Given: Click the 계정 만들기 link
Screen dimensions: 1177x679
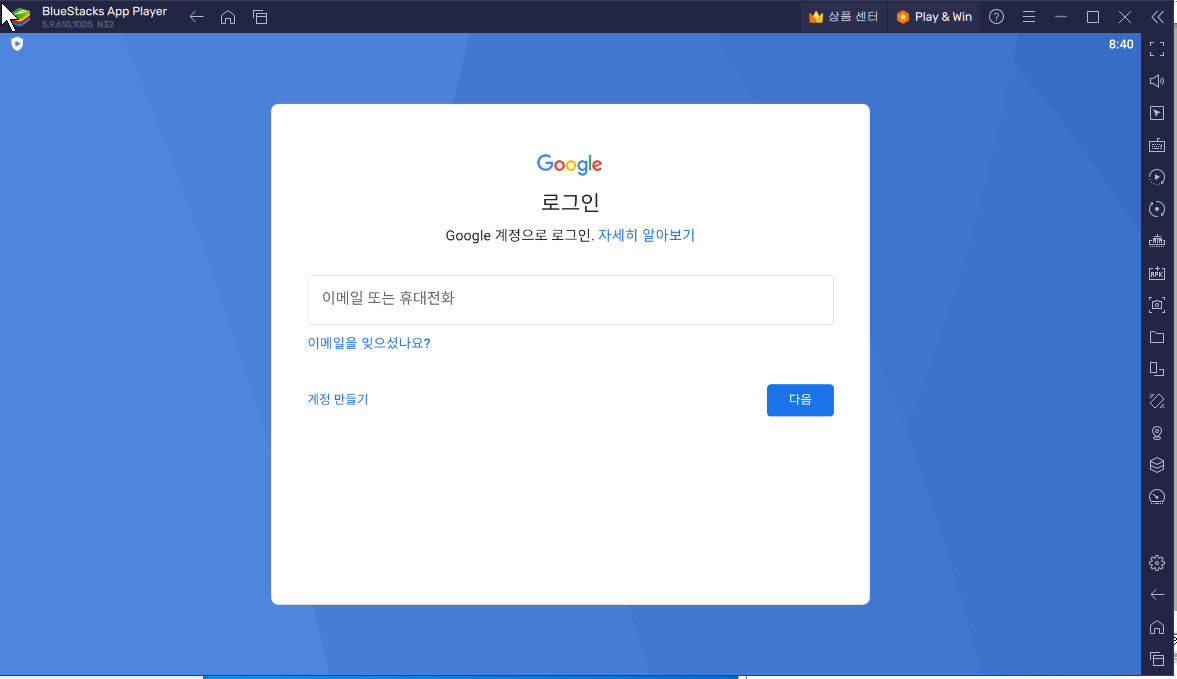Looking at the screenshot, I should [x=338, y=399].
